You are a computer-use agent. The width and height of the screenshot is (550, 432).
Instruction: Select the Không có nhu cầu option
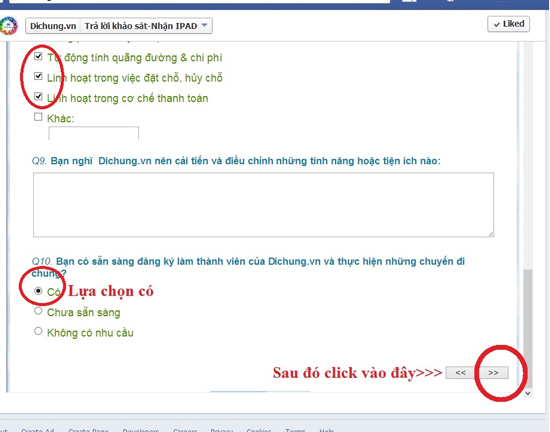[x=38, y=331]
